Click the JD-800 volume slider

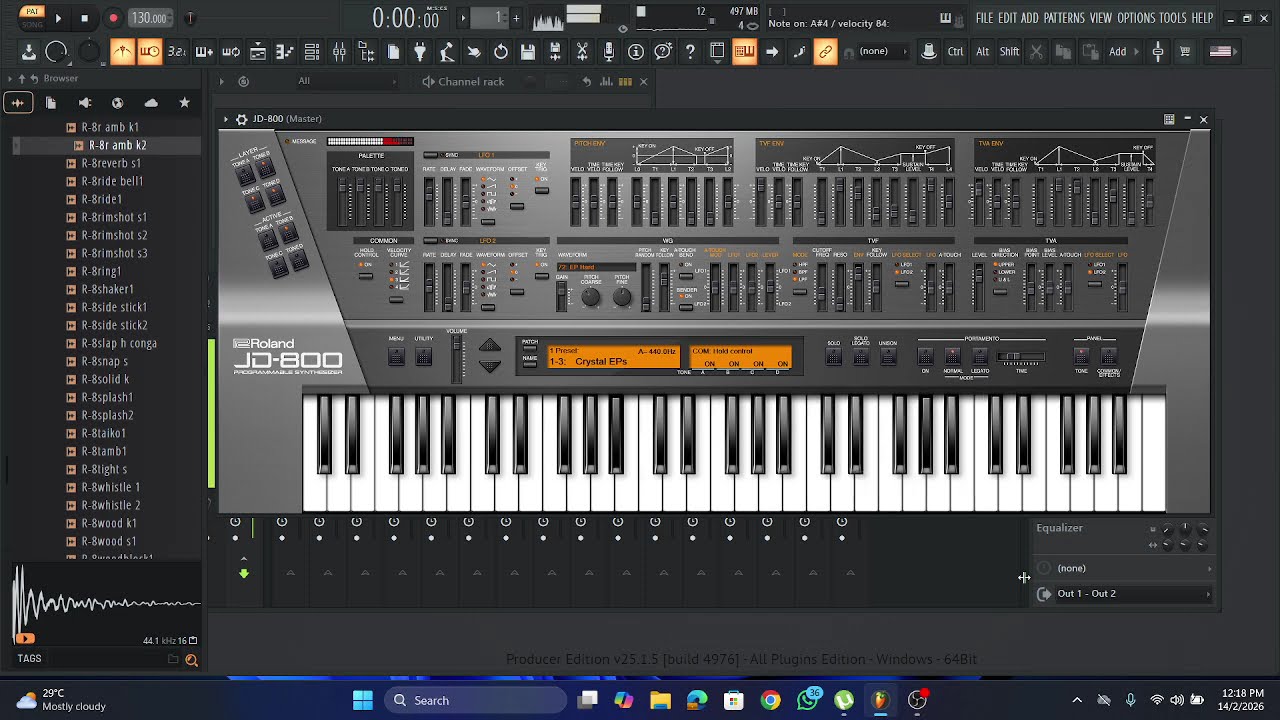[457, 358]
